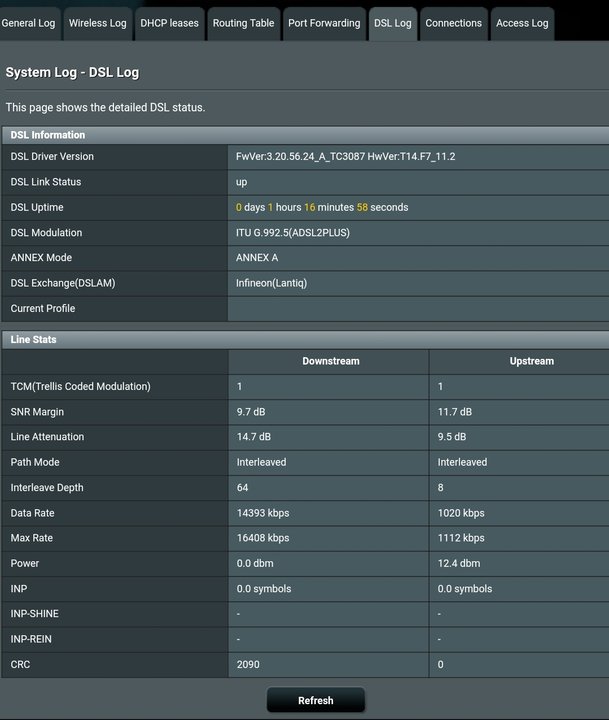609x720 pixels.
Task: Switch to the Wireless Log tab
Action: coord(97,23)
